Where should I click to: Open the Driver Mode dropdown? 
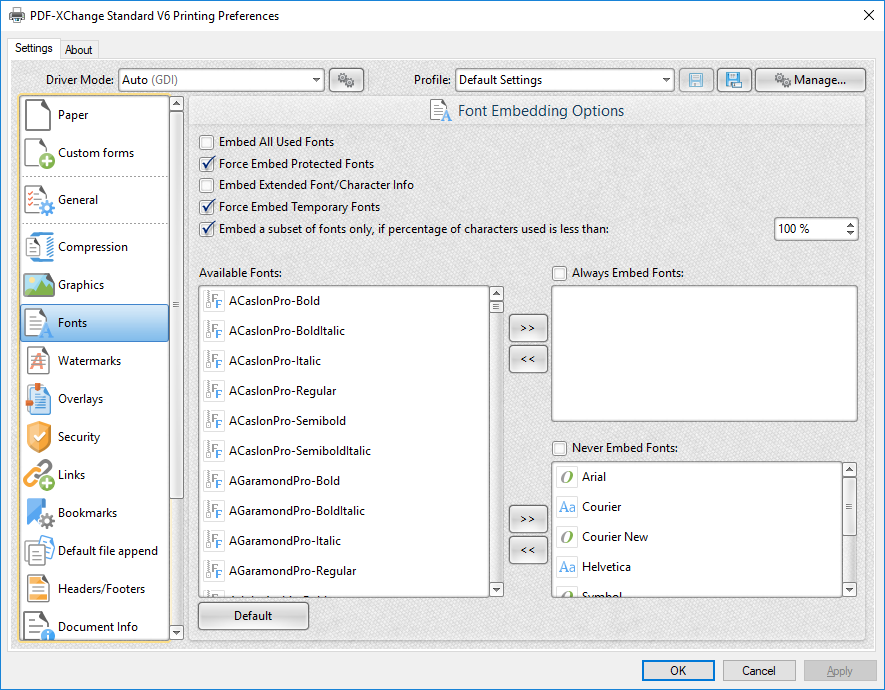click(x=221, y=80)
